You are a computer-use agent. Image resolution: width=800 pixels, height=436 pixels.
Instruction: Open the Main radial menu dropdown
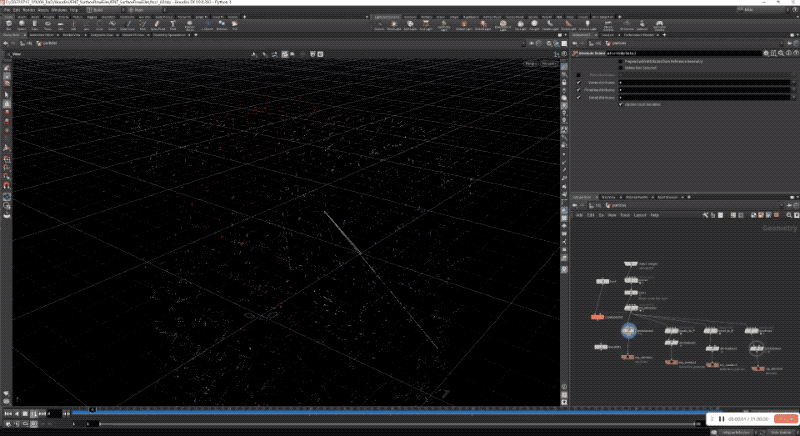[145, 10]
